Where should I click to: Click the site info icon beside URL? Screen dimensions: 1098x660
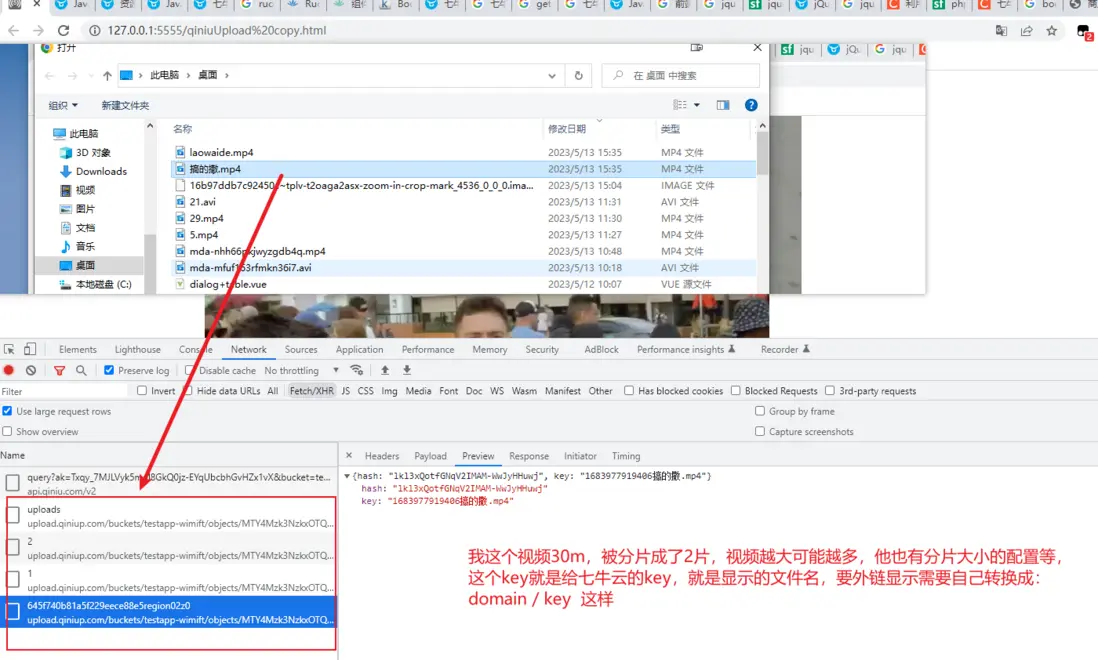pos(94,31)
